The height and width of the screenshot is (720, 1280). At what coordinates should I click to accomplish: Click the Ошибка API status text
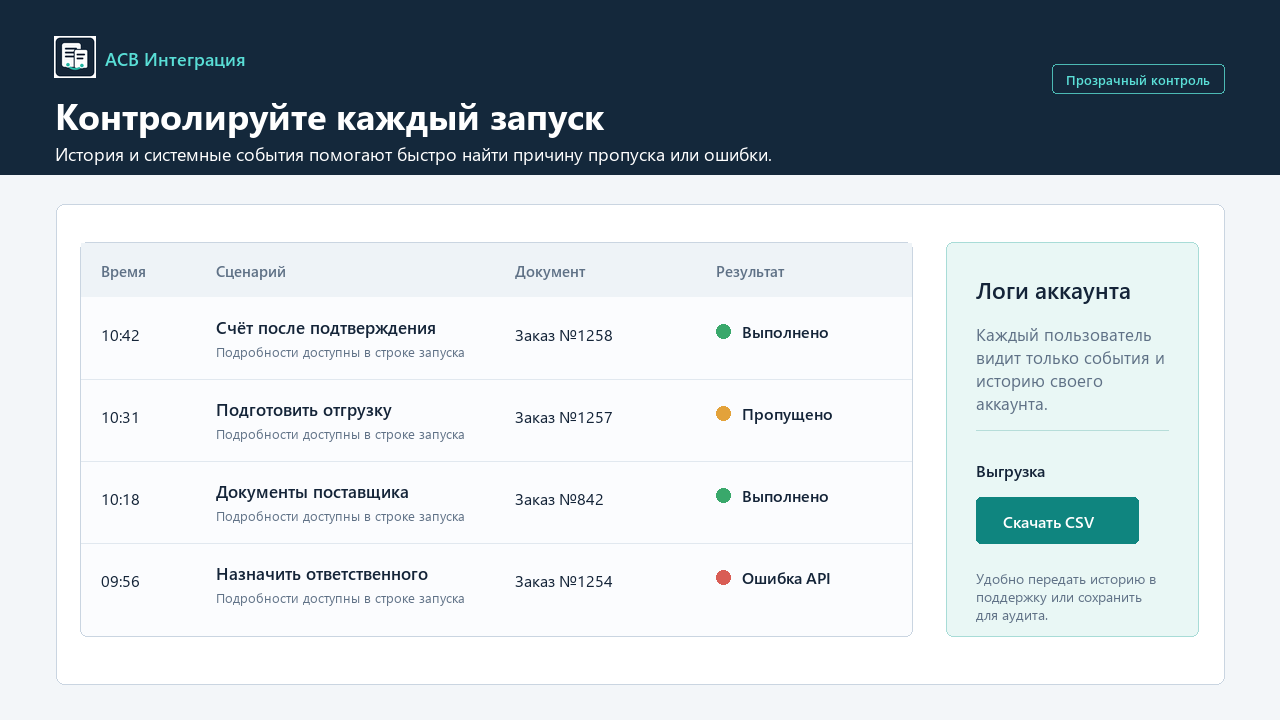pos(786,579)
